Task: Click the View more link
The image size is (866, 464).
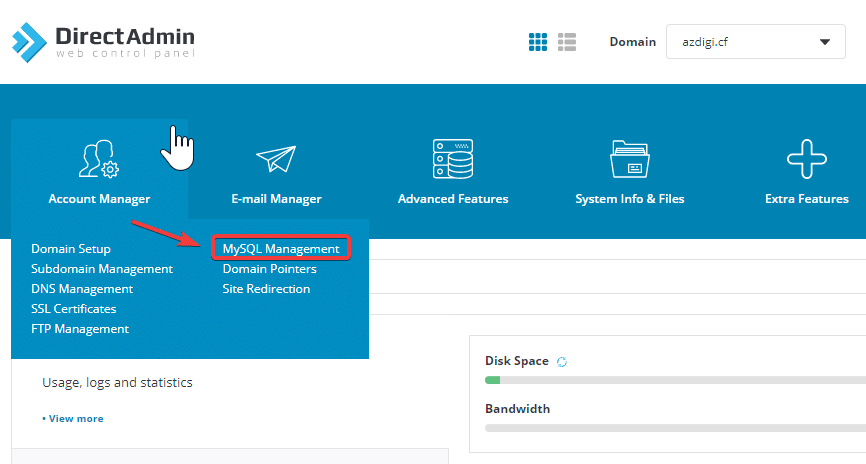Action: [73, 418]
